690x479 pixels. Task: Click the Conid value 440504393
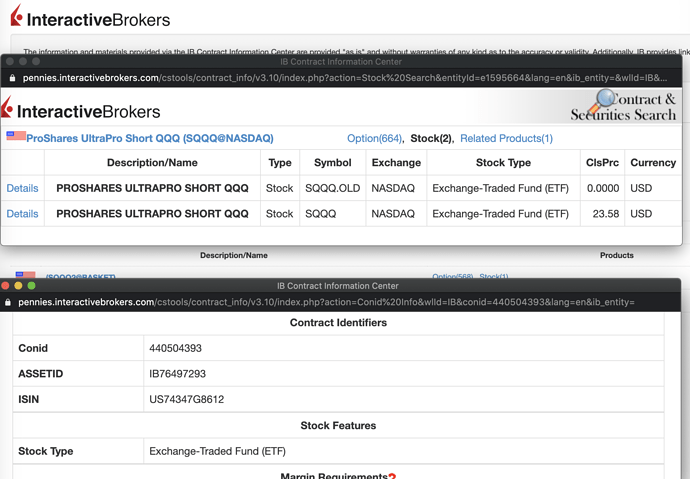(175, 348)
